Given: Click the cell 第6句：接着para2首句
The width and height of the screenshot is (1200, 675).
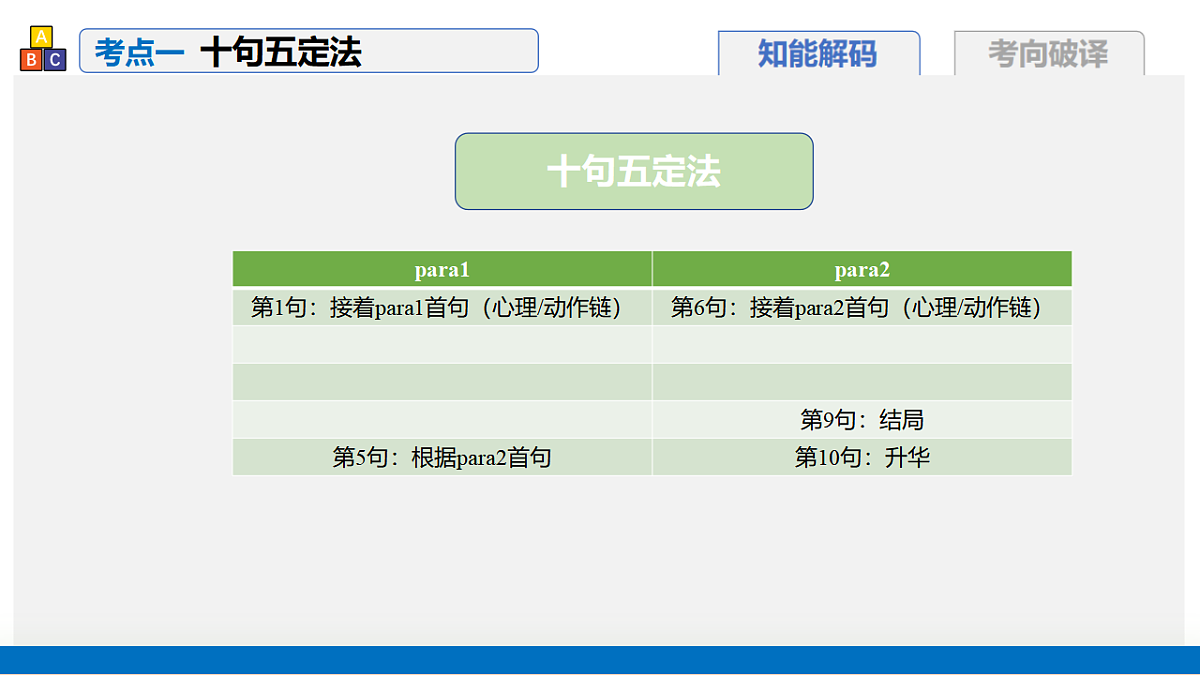Looking at the screenshot, I should click(862, 307).
